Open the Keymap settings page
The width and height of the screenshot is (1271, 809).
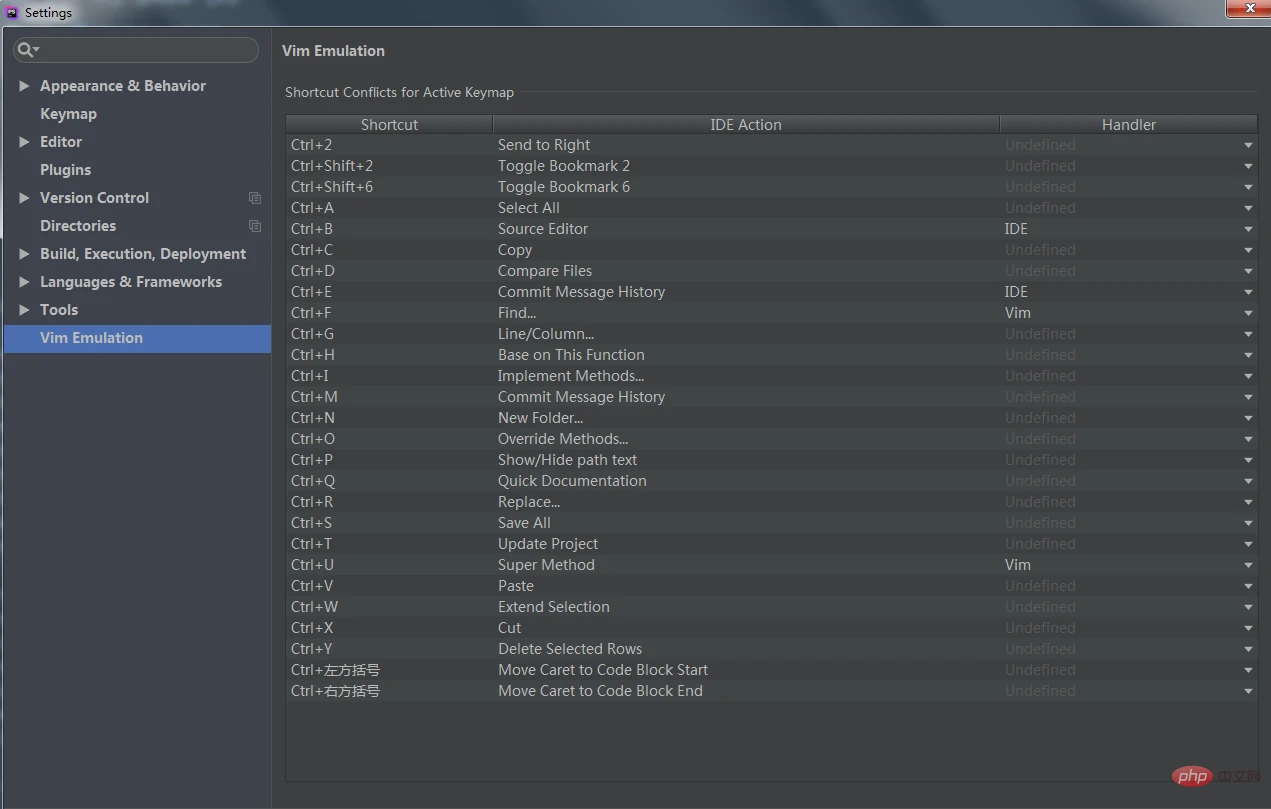click(68, 114)
